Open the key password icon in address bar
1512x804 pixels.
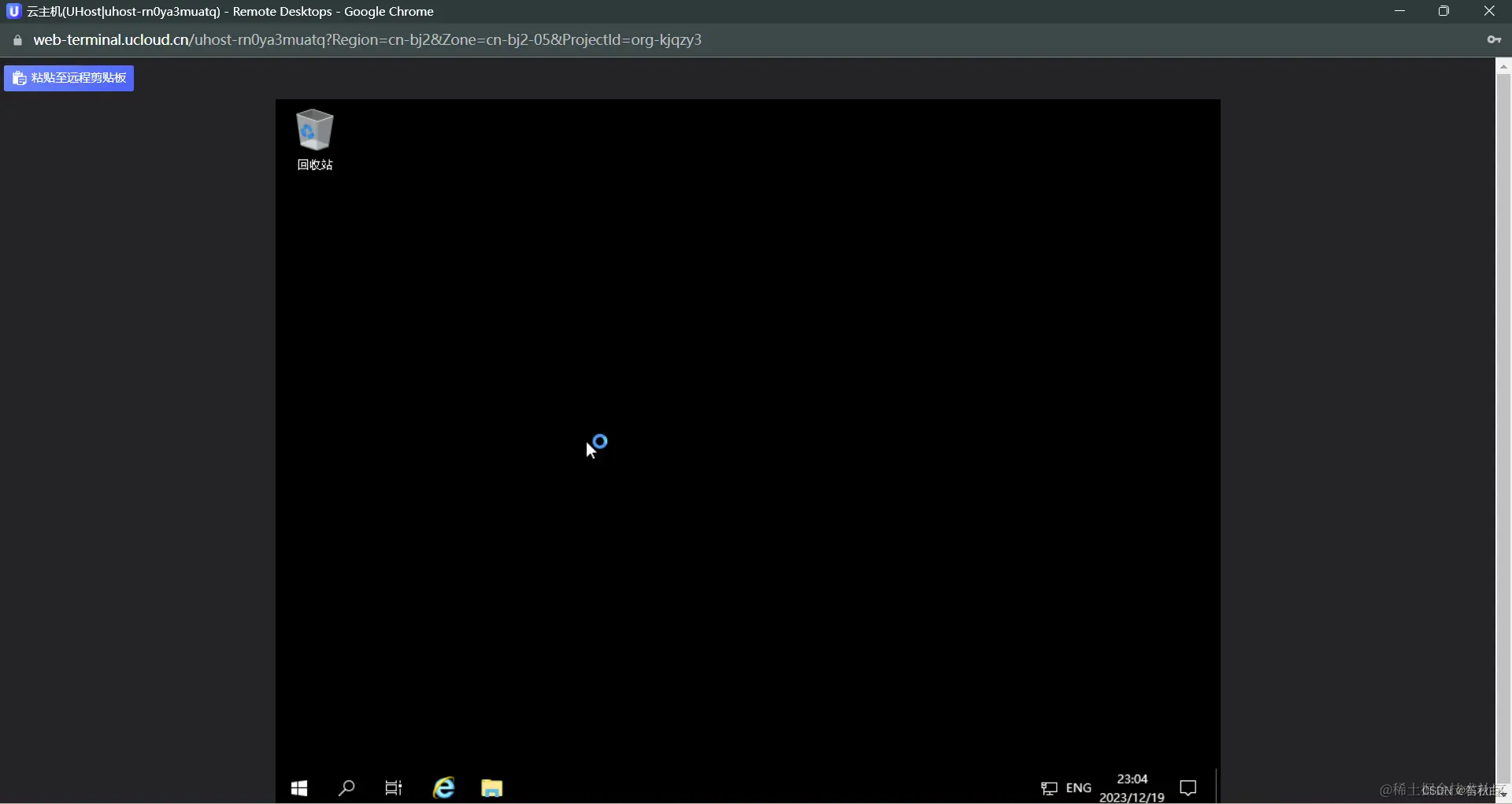(x=1494, y=39)
